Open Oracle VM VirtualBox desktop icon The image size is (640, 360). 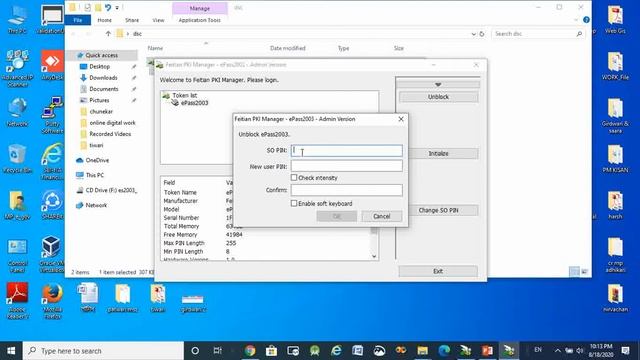coord(52,254)
